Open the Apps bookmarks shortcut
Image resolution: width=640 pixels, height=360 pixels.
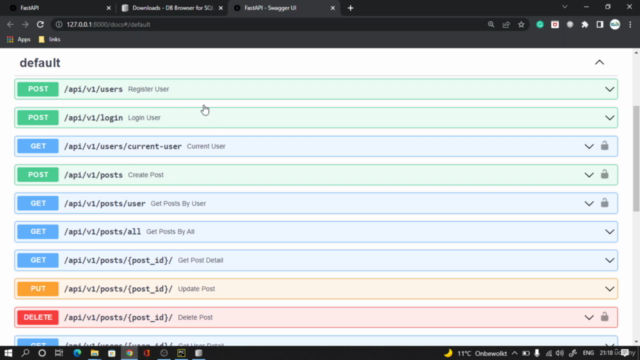pos(19,40)
